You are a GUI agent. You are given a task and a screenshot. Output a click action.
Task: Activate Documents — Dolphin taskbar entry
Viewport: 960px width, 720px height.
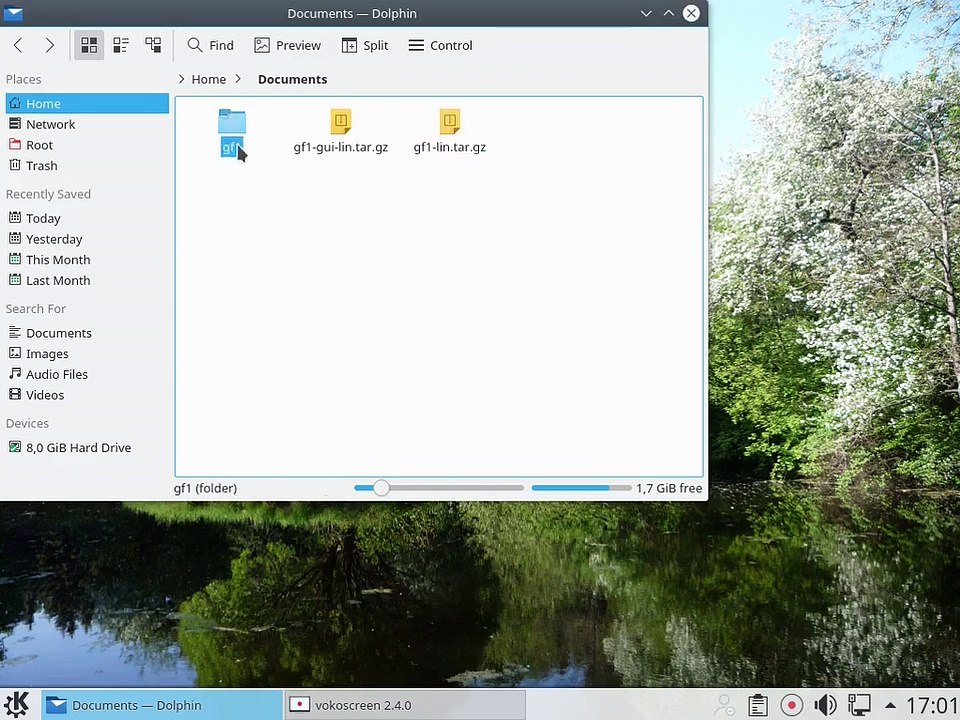[162, 705]
